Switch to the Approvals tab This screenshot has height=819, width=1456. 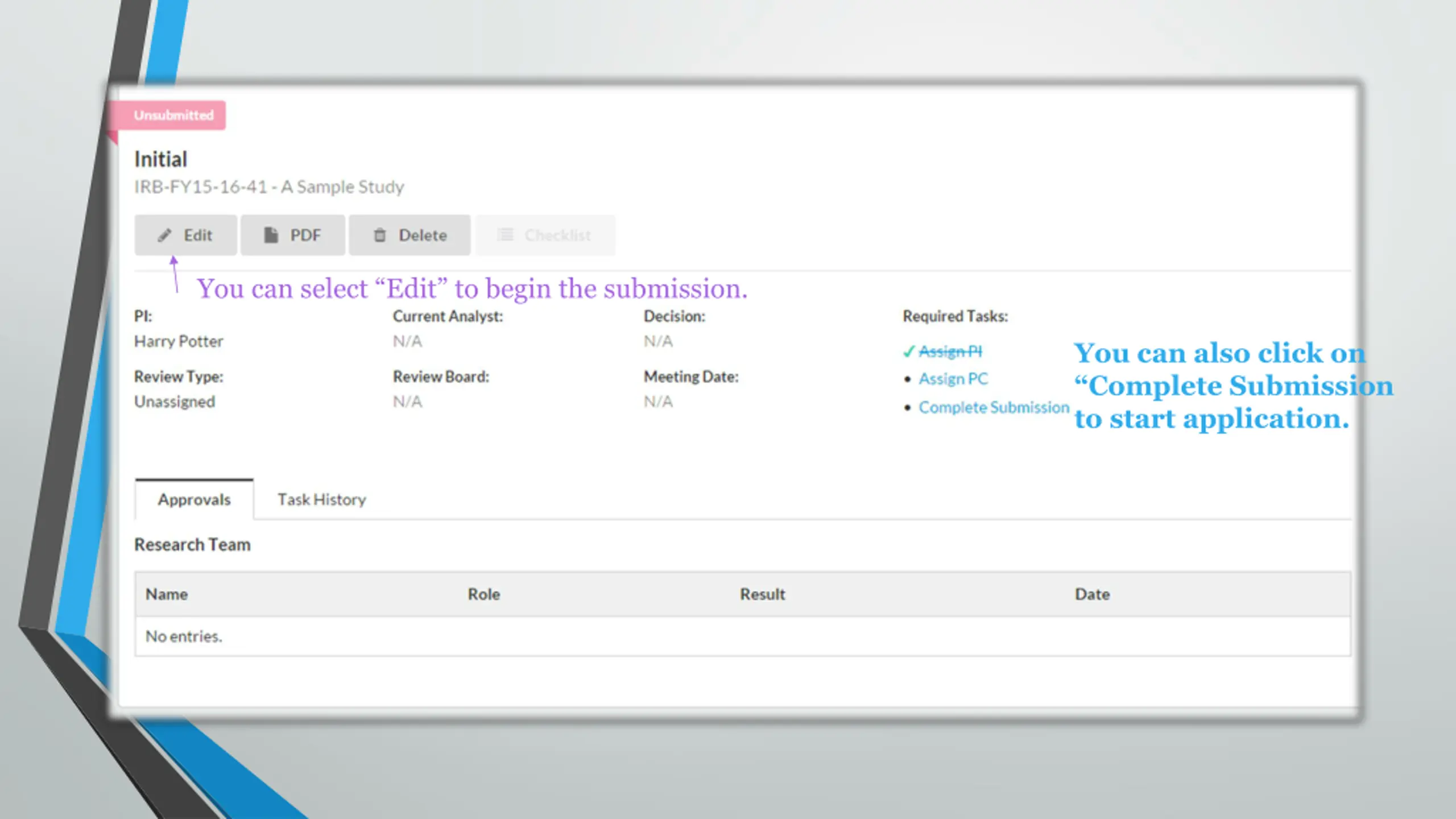pyautogui.click(x=195, y=499)
